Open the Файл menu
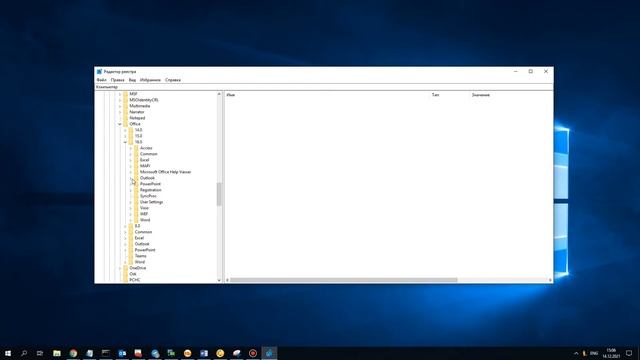 (101, 80)
